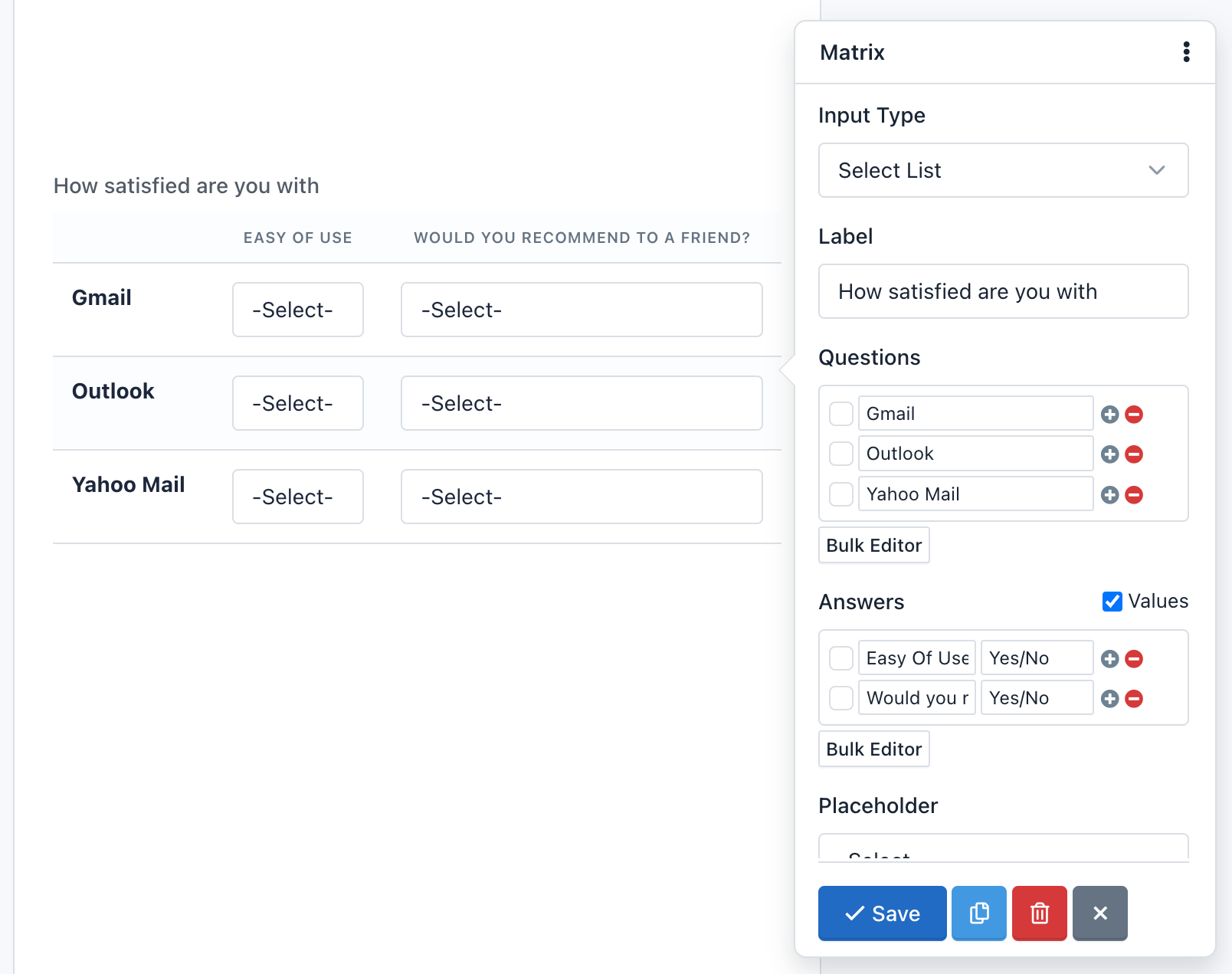The image size is (1232, 974).
Task: Open Gmail's Easy Of Use select list
Action: pos(297,310)
